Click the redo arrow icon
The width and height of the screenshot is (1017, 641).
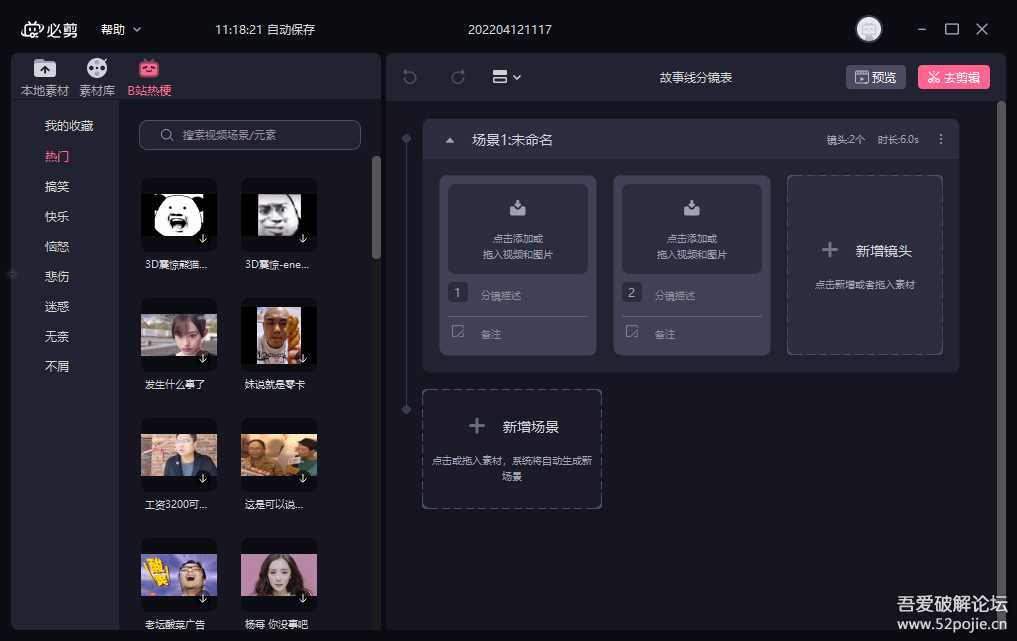pyautogui.click(x=458, y=77)
